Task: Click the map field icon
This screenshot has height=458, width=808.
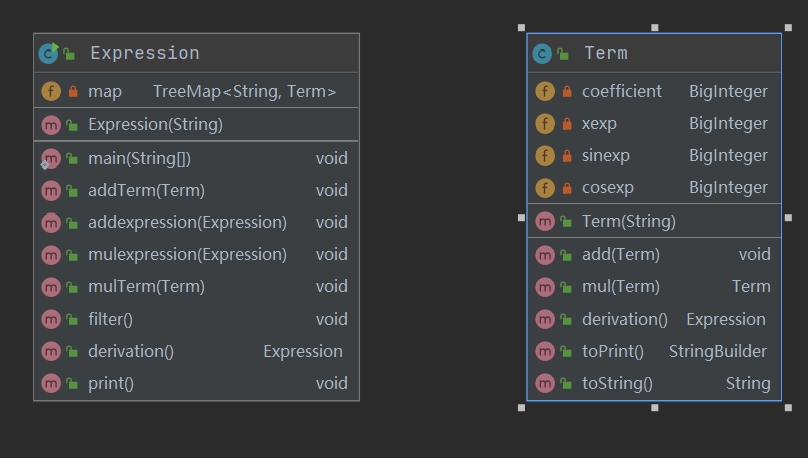Action: point(51,92)
